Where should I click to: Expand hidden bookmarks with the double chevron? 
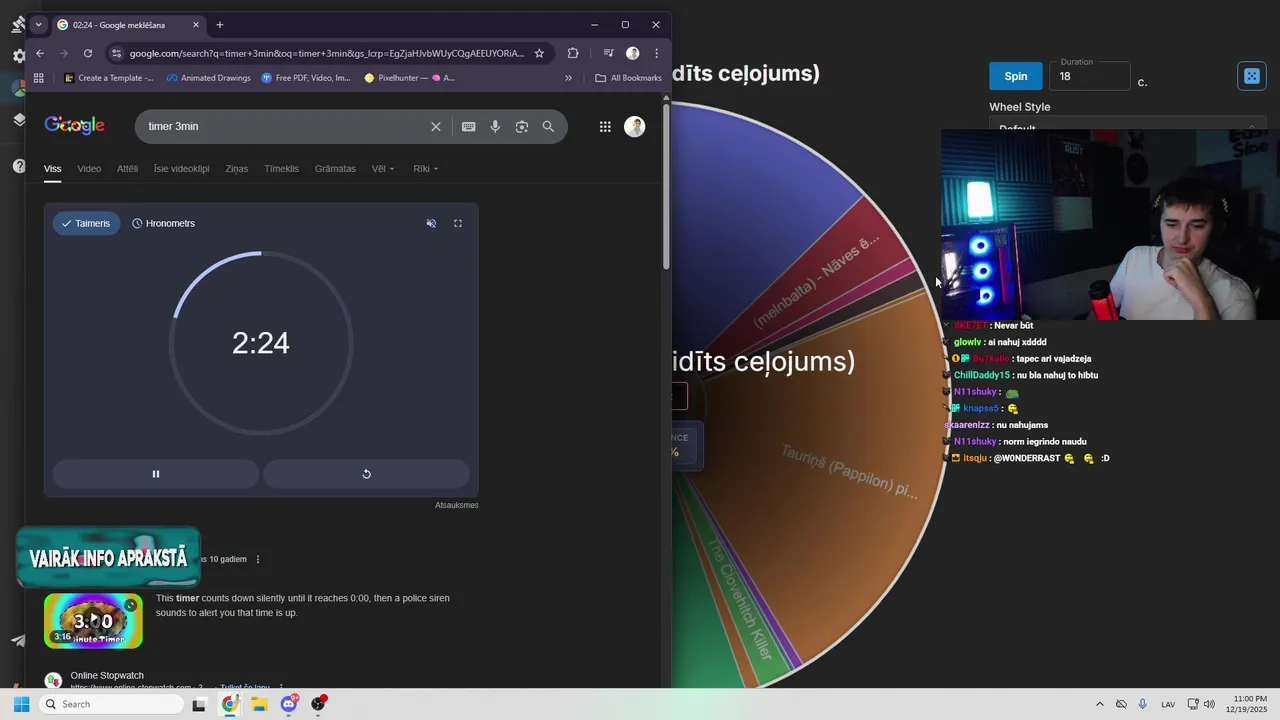click(568, 77)
